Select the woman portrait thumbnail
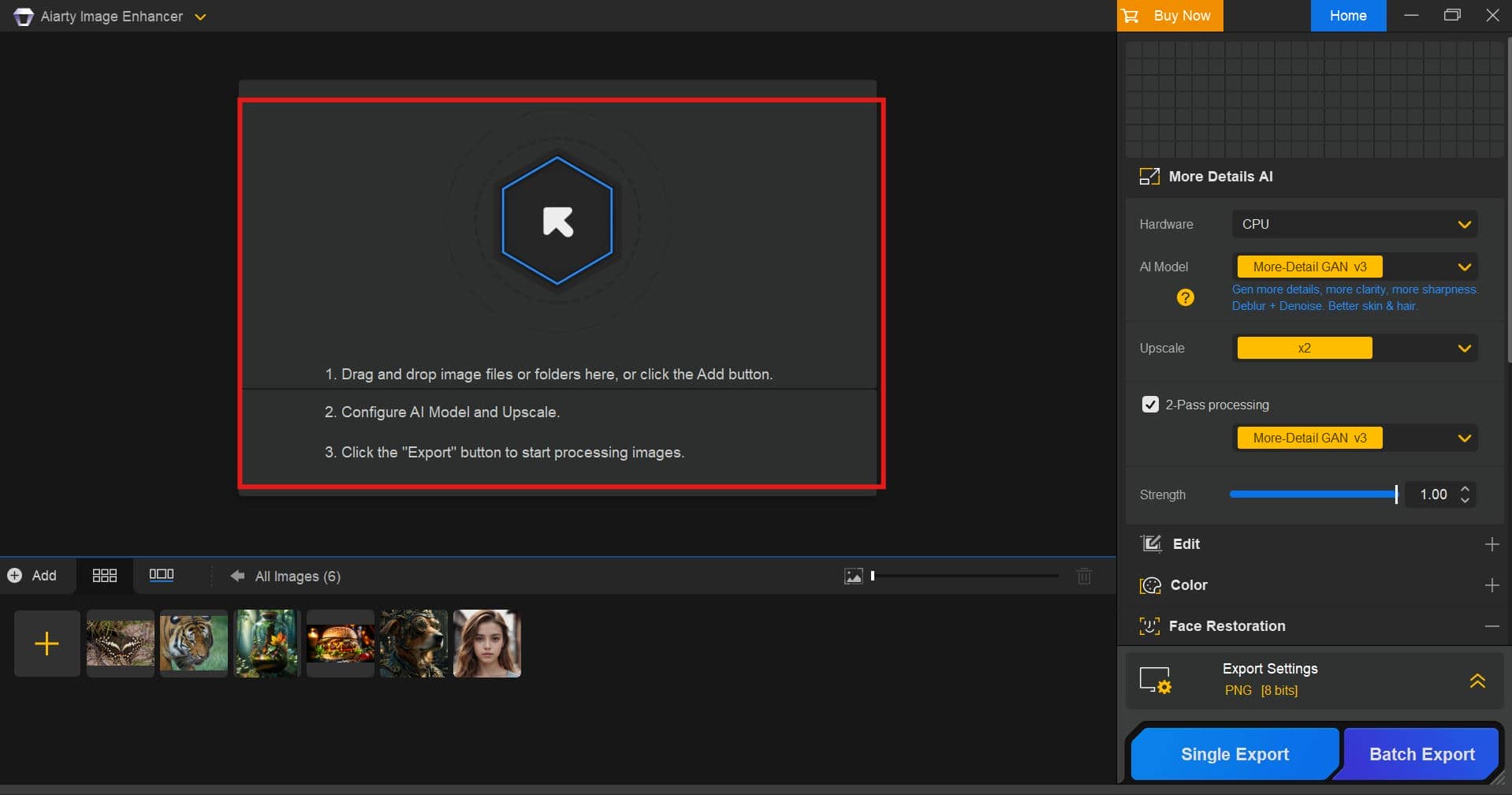 click(487, 644)
